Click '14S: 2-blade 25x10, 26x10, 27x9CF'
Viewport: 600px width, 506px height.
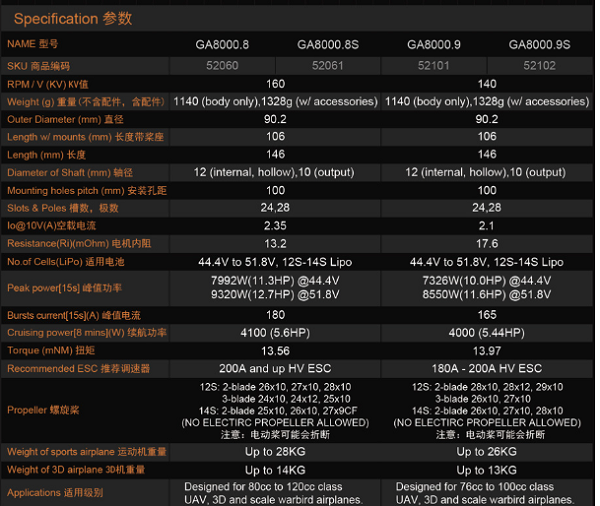point(278,411)
